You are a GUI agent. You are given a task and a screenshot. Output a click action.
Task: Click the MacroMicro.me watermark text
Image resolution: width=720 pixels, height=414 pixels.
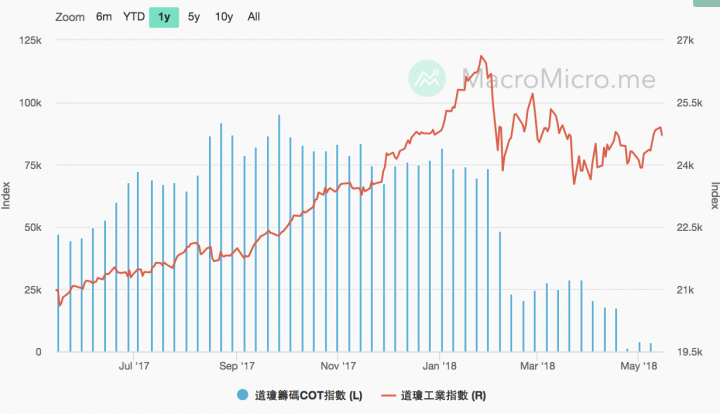click(558, 79)
